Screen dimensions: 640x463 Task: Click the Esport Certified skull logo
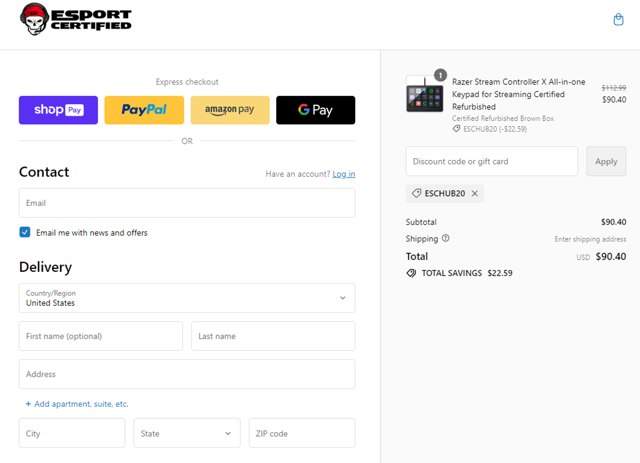(76, 19)
